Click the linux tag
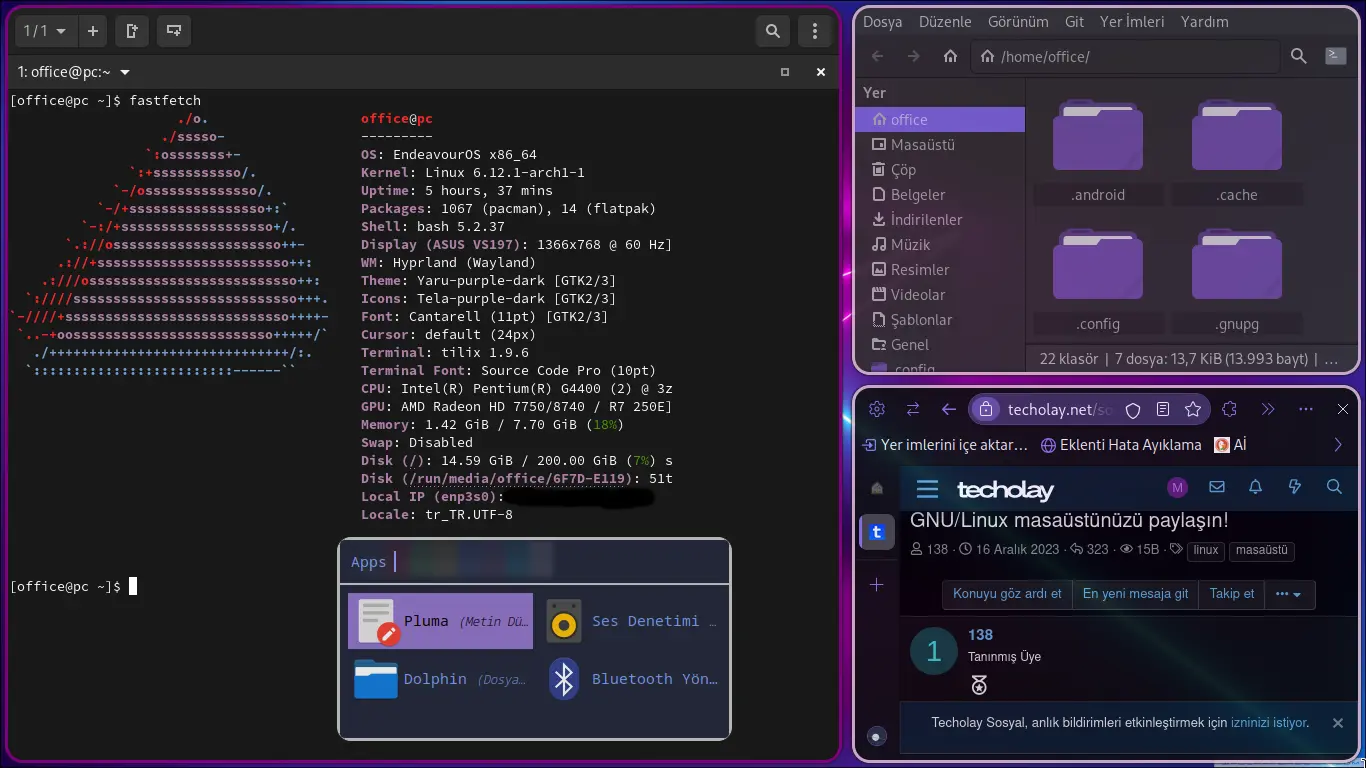Screen dimensions: 1366x768 tap(1206, 550)
